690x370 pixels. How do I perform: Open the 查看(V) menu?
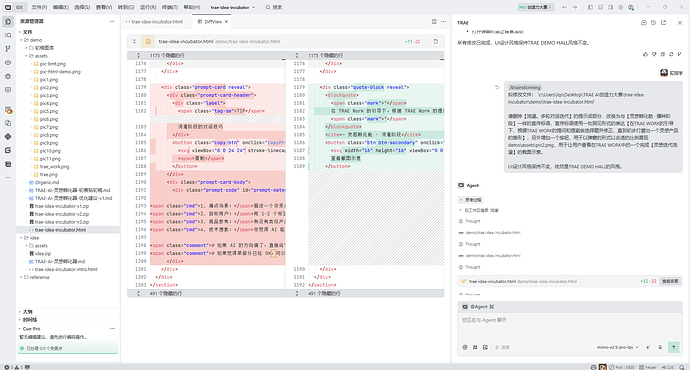click(x=104, y=7)
